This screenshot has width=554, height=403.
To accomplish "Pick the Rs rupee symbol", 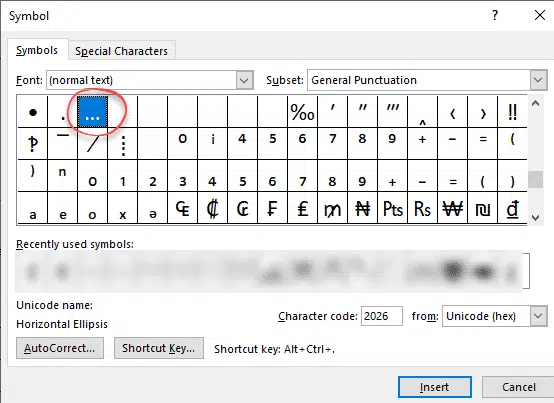I will click(423, 208).
